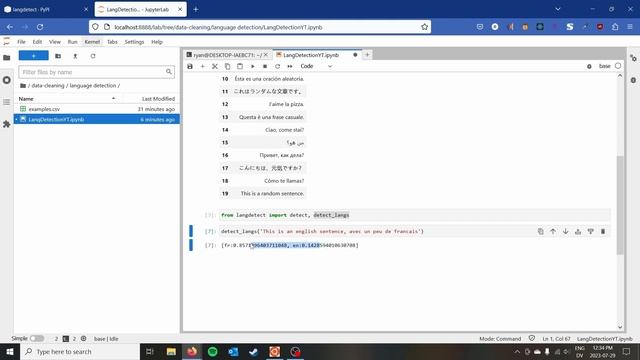
Task: Click the detect_langs code cell
Action: 415,231
